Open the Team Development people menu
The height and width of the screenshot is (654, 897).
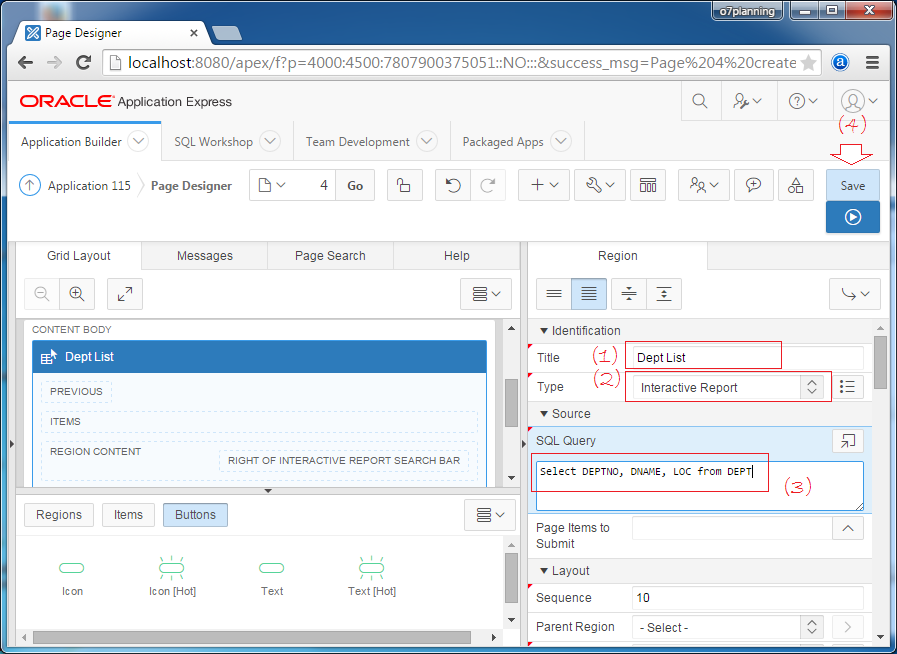tap(704, 185)
